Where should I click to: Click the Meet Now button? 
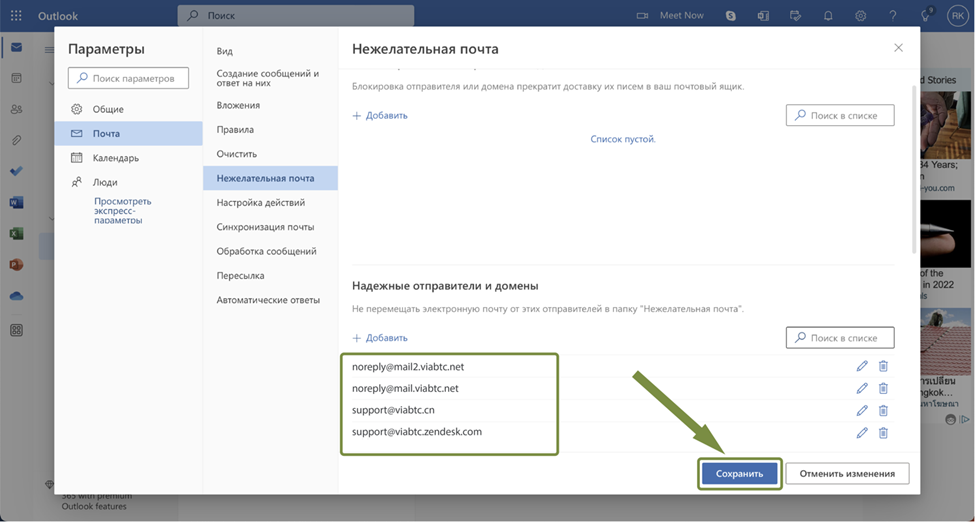670,16
